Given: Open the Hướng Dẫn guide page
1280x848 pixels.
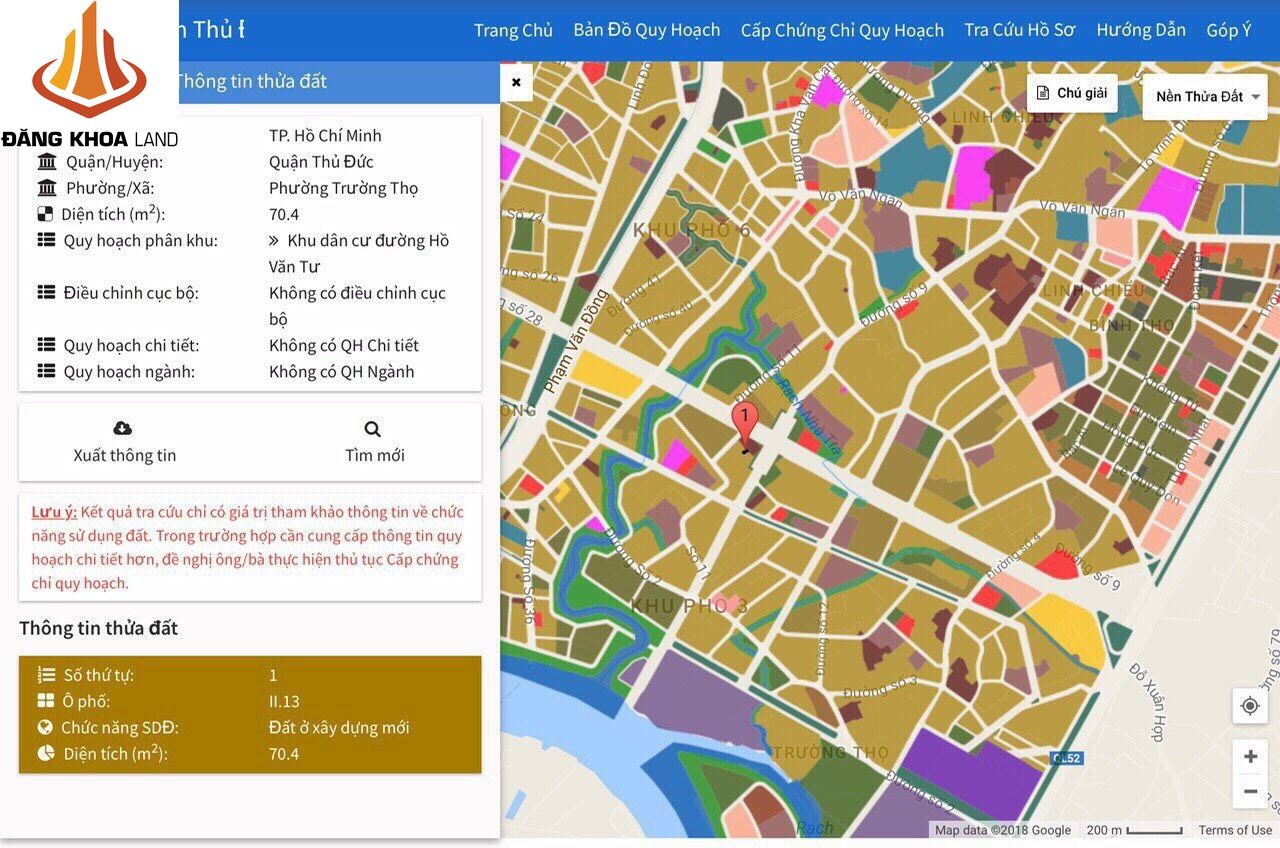Looking at the screenshot, I should pyautogui.click(x=1141, y=30).
